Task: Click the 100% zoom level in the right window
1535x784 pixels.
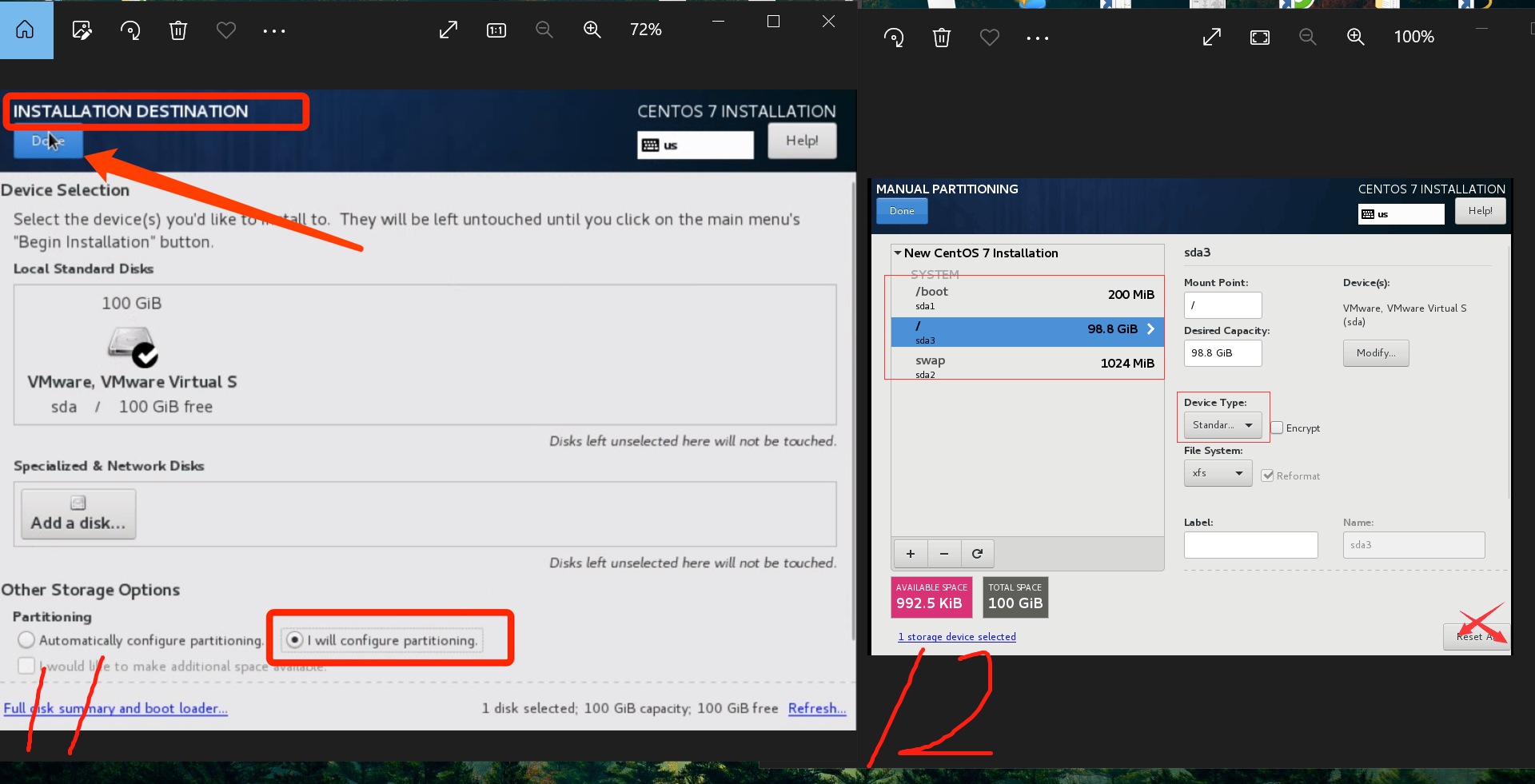Action: 1414,37
